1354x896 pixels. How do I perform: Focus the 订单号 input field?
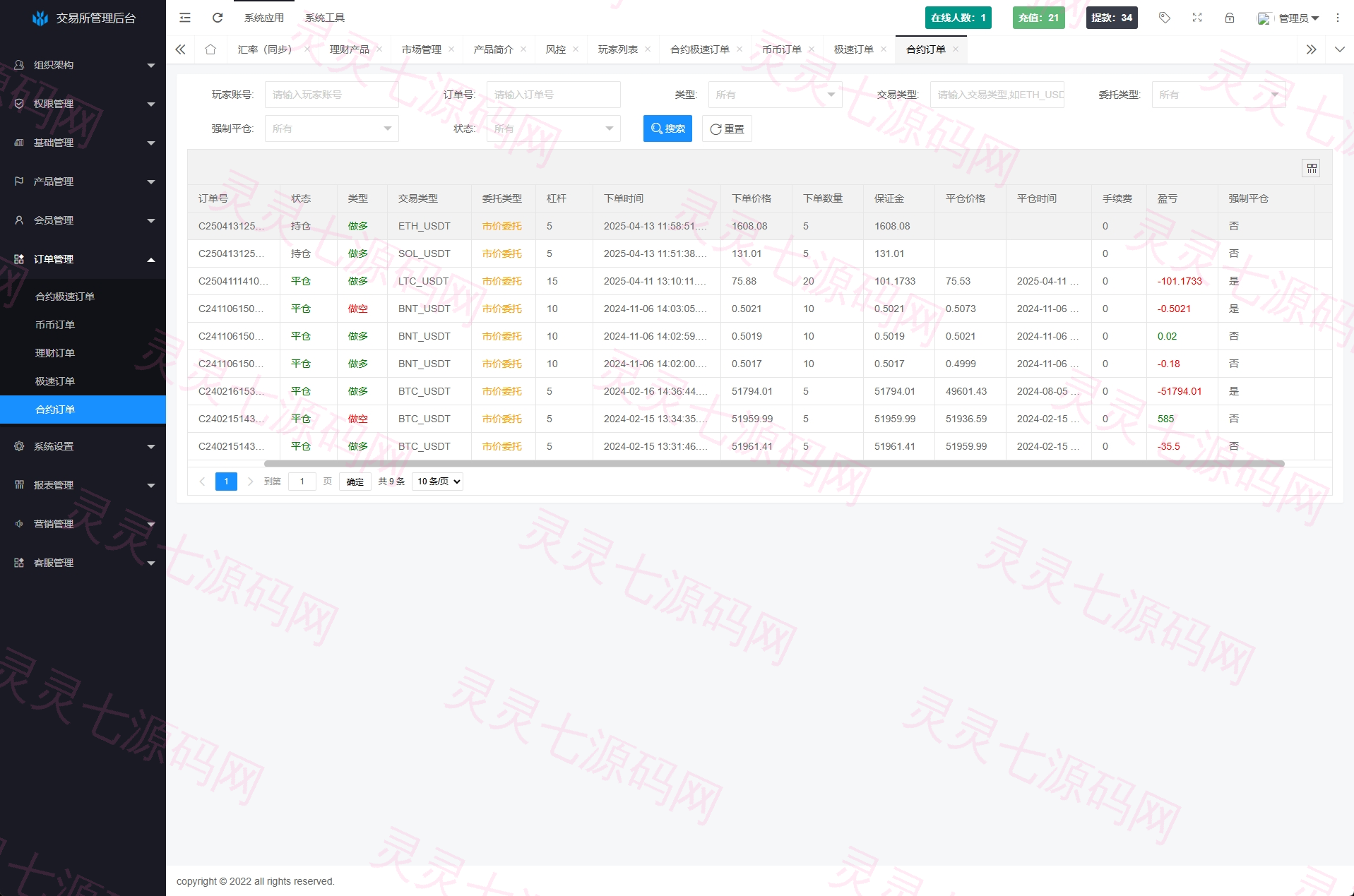[x=554, y=95]
